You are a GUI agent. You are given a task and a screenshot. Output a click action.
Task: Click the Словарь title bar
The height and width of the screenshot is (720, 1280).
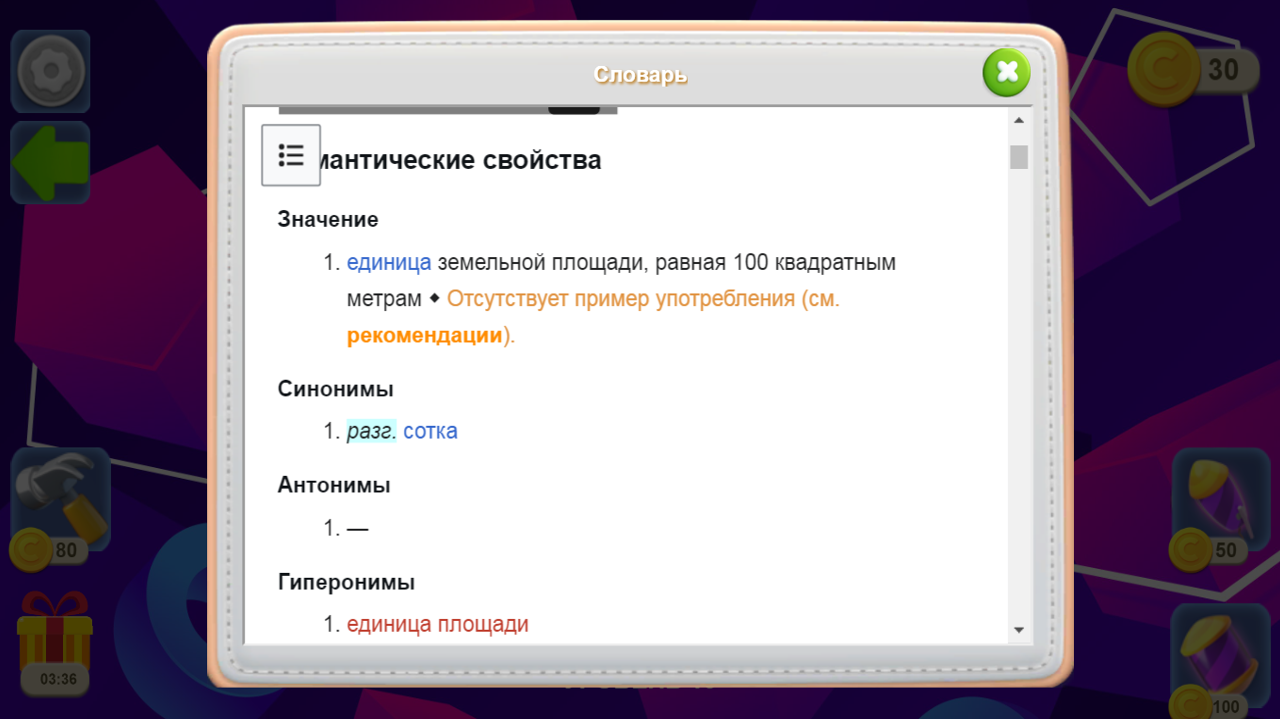pos(640,74)
